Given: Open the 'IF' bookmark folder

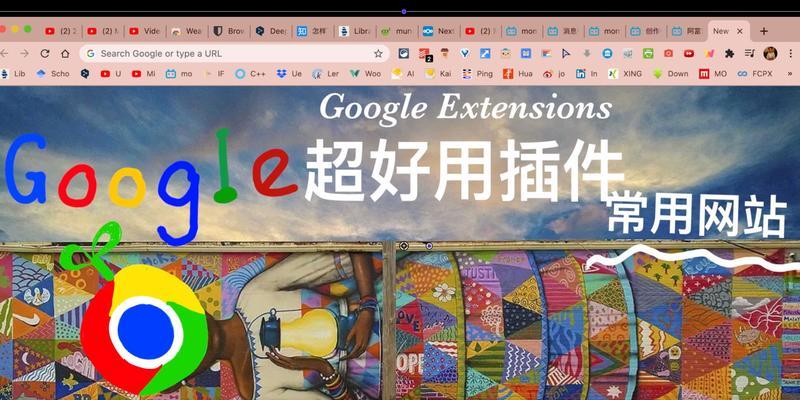Looking at the screenshot, I should click(214, 74).
